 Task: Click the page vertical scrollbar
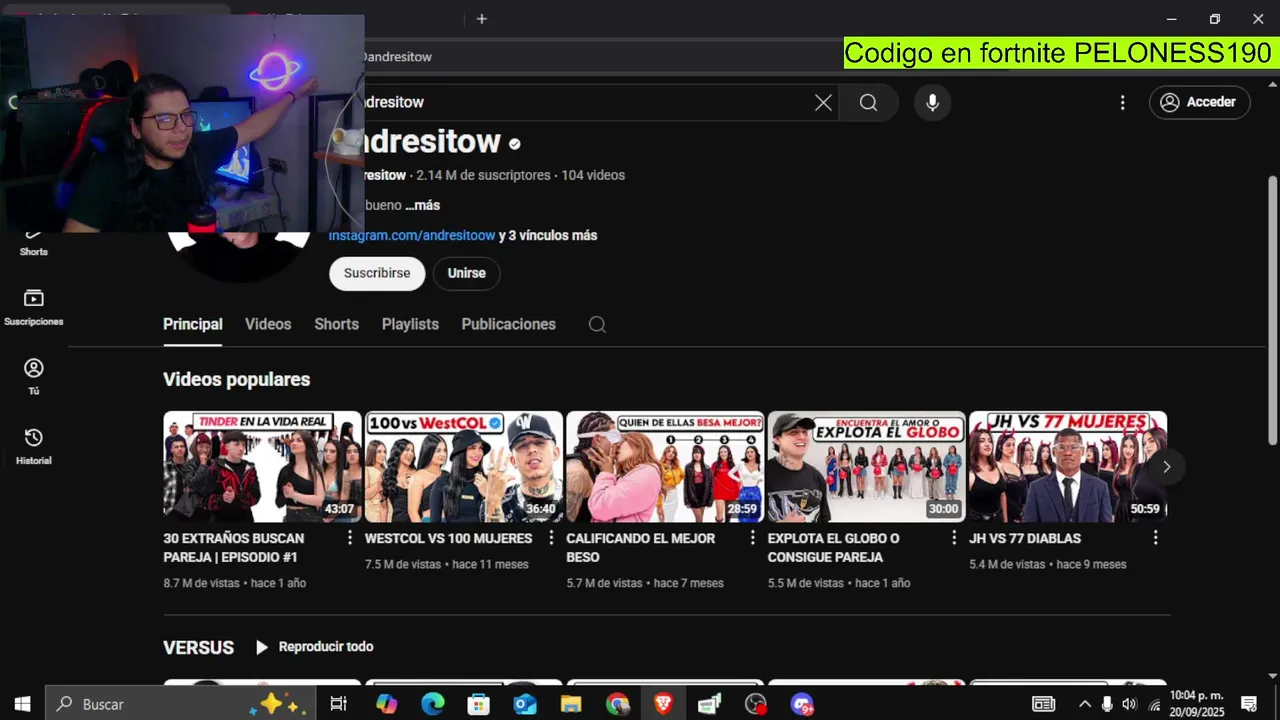[x=1272, y=310]
